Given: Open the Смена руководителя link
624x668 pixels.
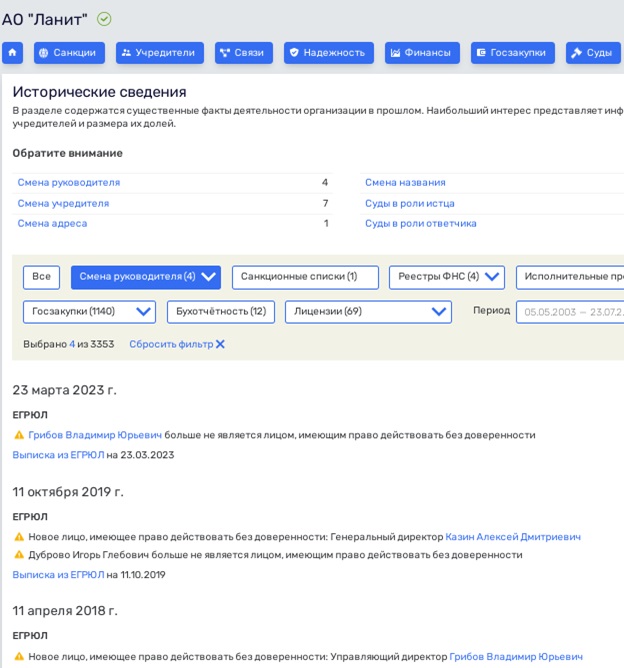Looking at the screenshot, I should point(69,182).
